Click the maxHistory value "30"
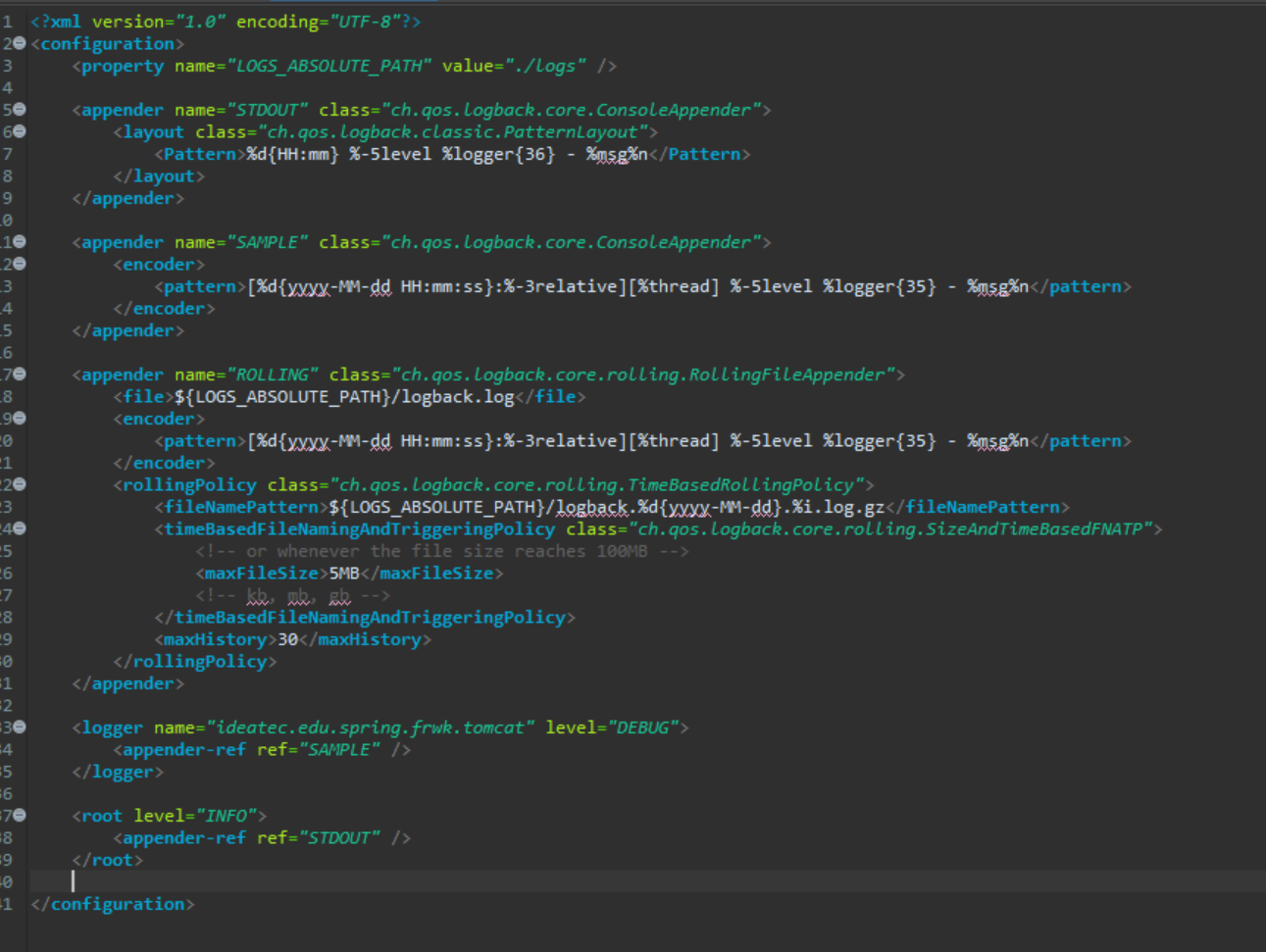This screenshot has width=1266, height=952. pyautogui.click(x=287, y=639)
